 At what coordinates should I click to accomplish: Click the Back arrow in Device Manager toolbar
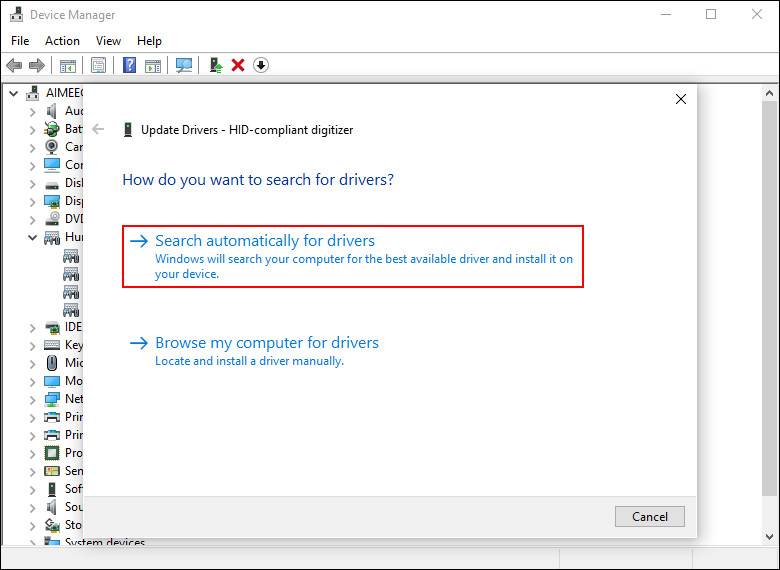[x=14, y=65]
